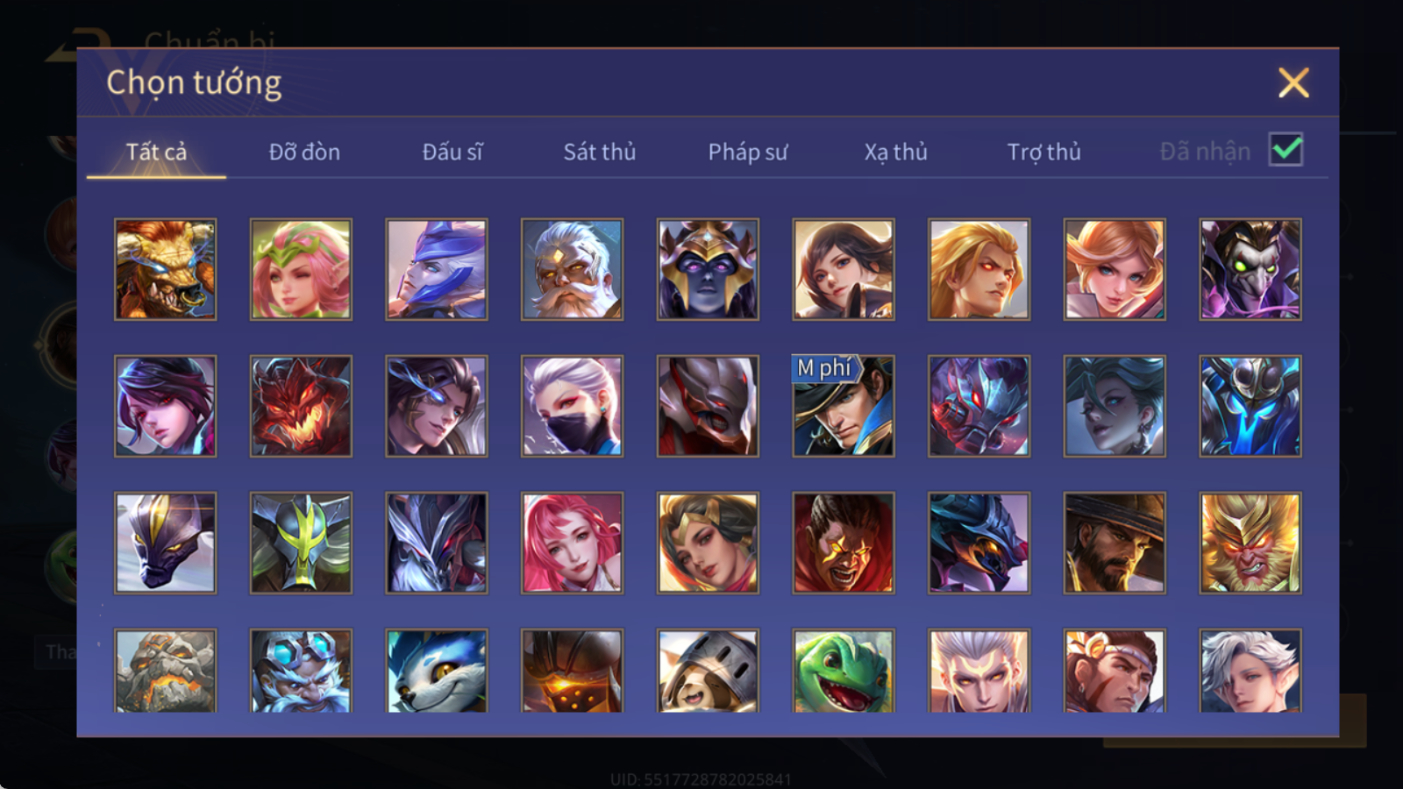The width and height of the screenshot is (1403, 789).
Task: Choose the cowboy hat bearded hero
Action: [x=1115, y=543]
